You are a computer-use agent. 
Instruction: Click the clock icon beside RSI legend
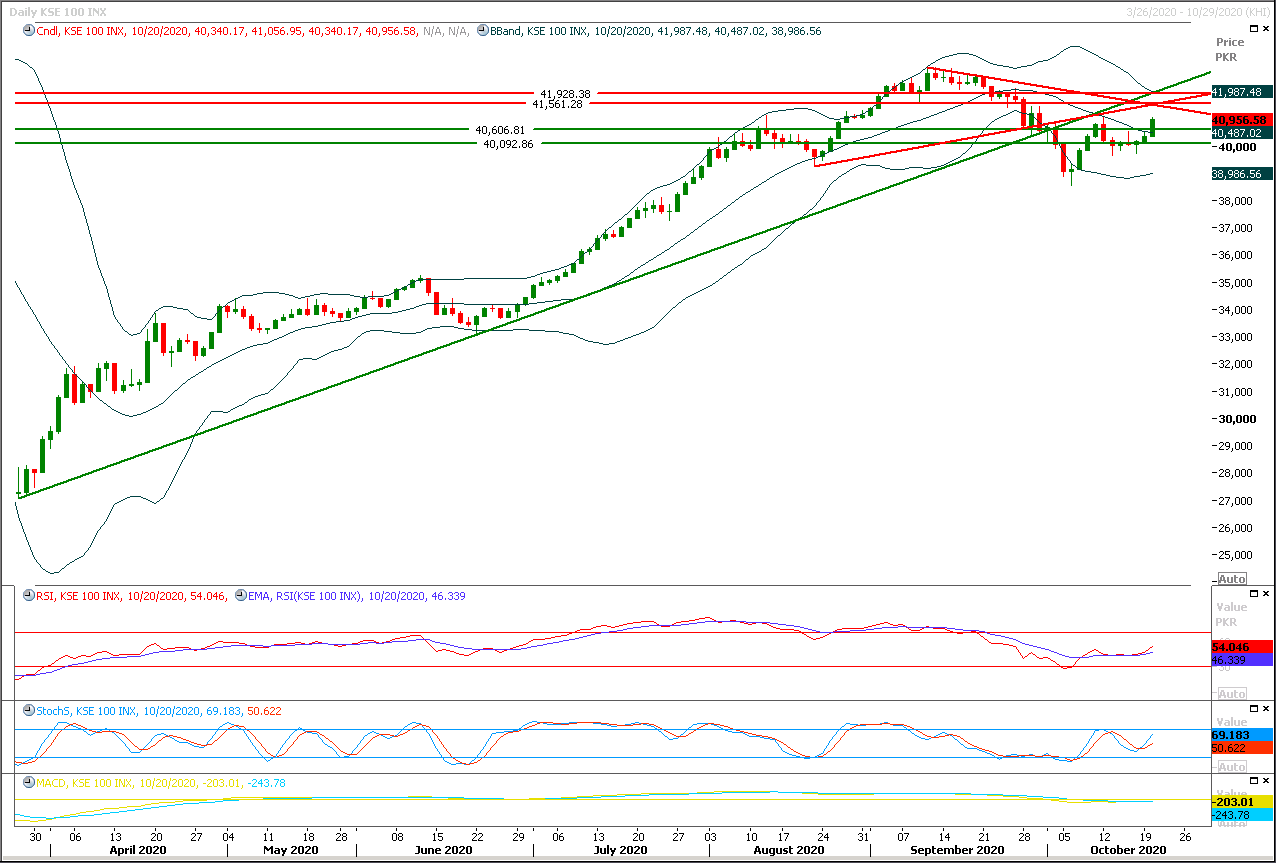(x=29, y=596)
